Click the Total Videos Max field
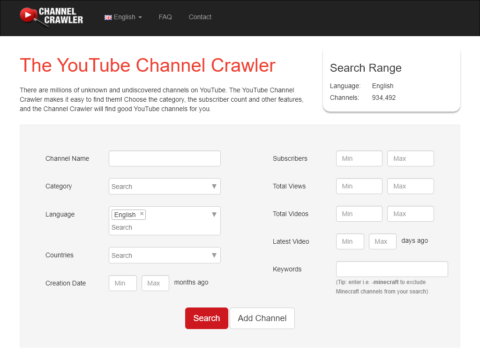480x360 pixels. pyautogui.click(x=411, y=214)
